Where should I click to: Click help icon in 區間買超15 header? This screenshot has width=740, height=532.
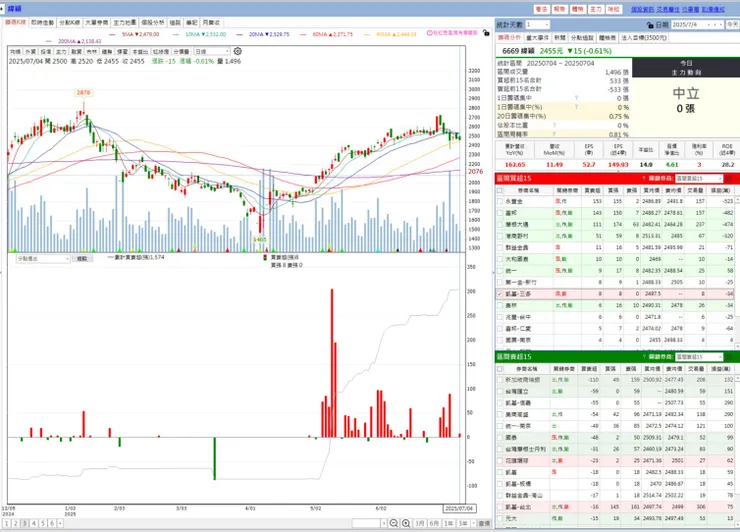click(644, 178)
